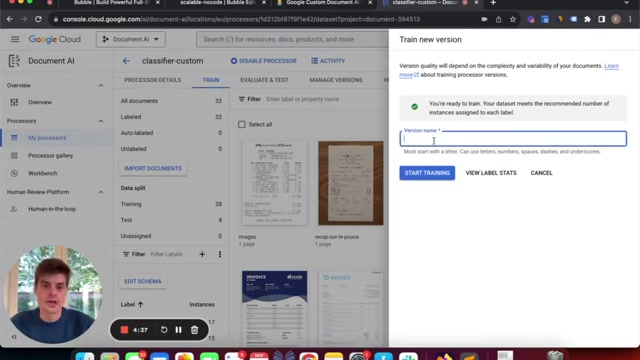The height and width of the screenshot is (360, 640).
Task: Reload the browser page
Action: click(x=38, y=19)
